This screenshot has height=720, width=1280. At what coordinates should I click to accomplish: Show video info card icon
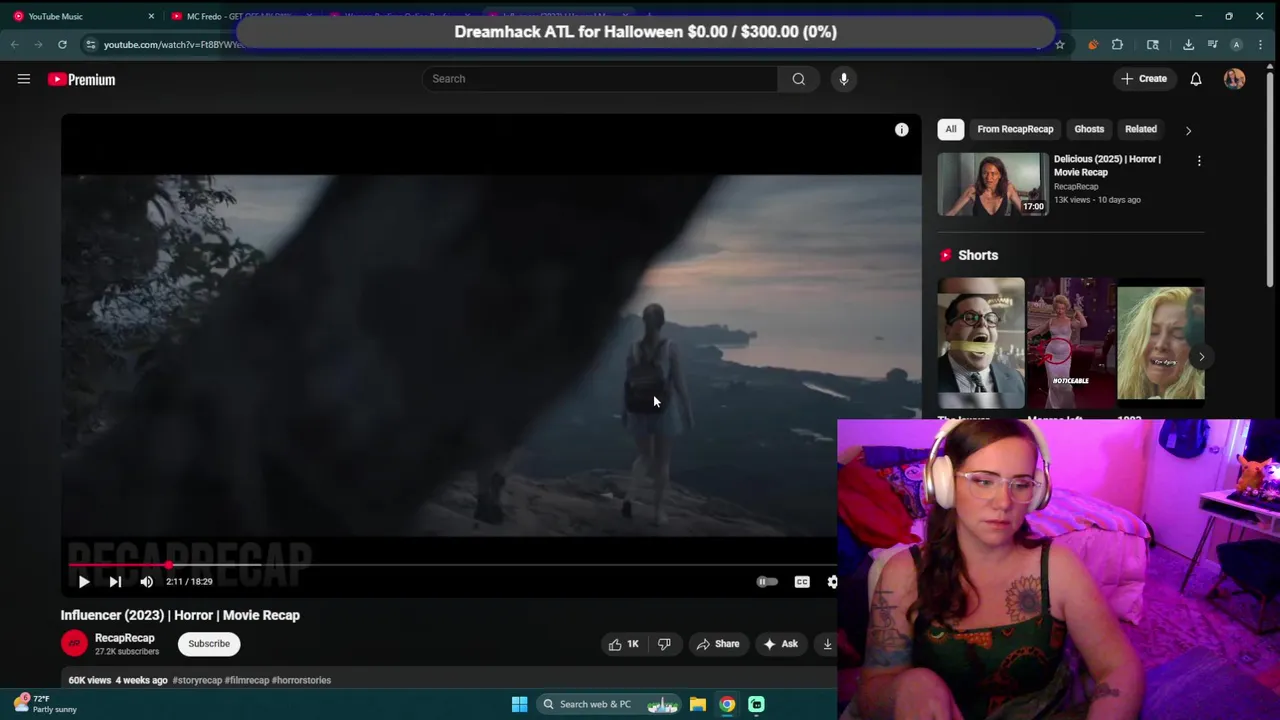point(901,130)
